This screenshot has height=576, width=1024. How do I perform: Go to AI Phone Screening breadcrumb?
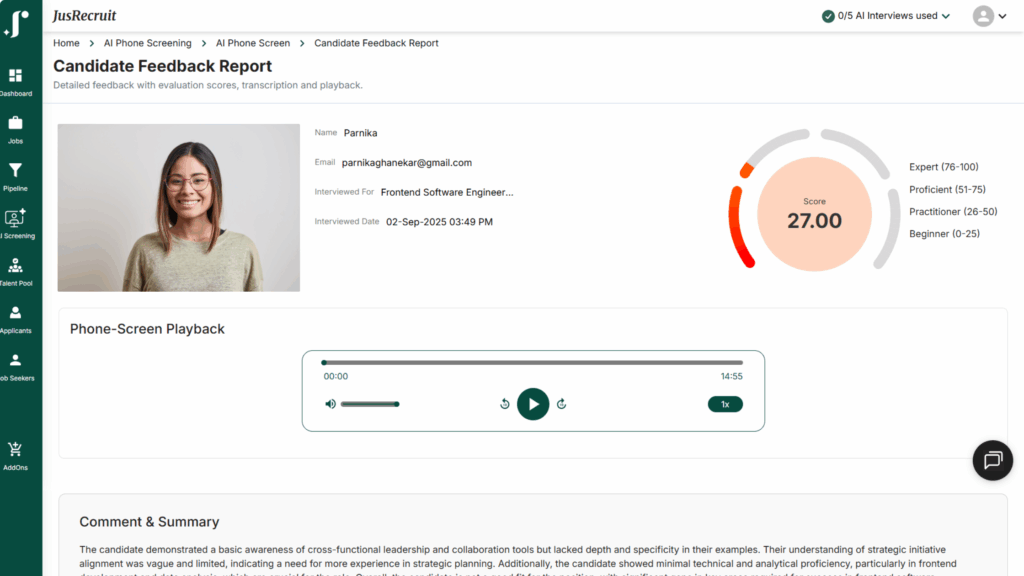pos(148,43)
